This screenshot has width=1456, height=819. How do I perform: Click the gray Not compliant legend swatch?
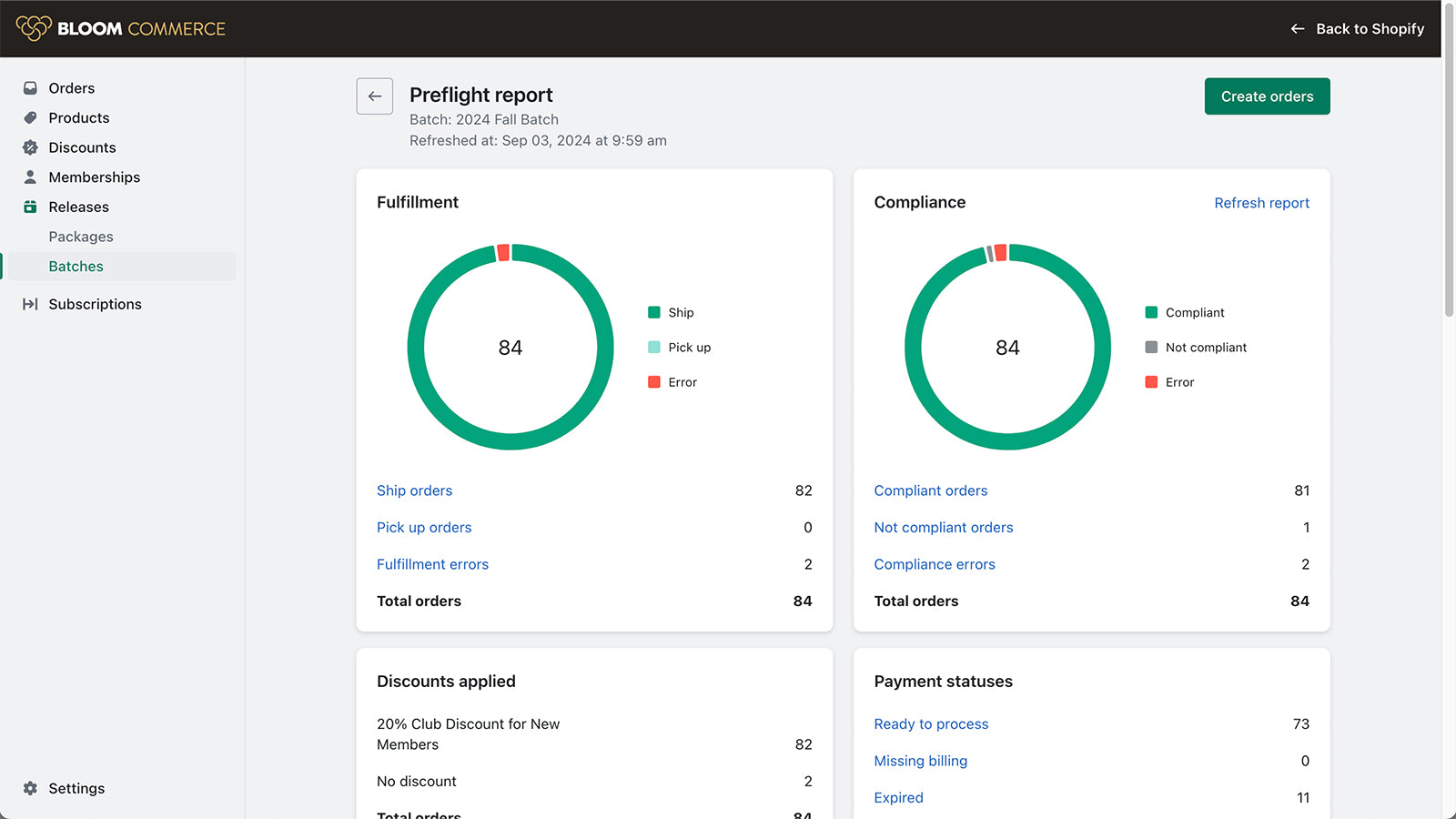tap(1151, 348)
